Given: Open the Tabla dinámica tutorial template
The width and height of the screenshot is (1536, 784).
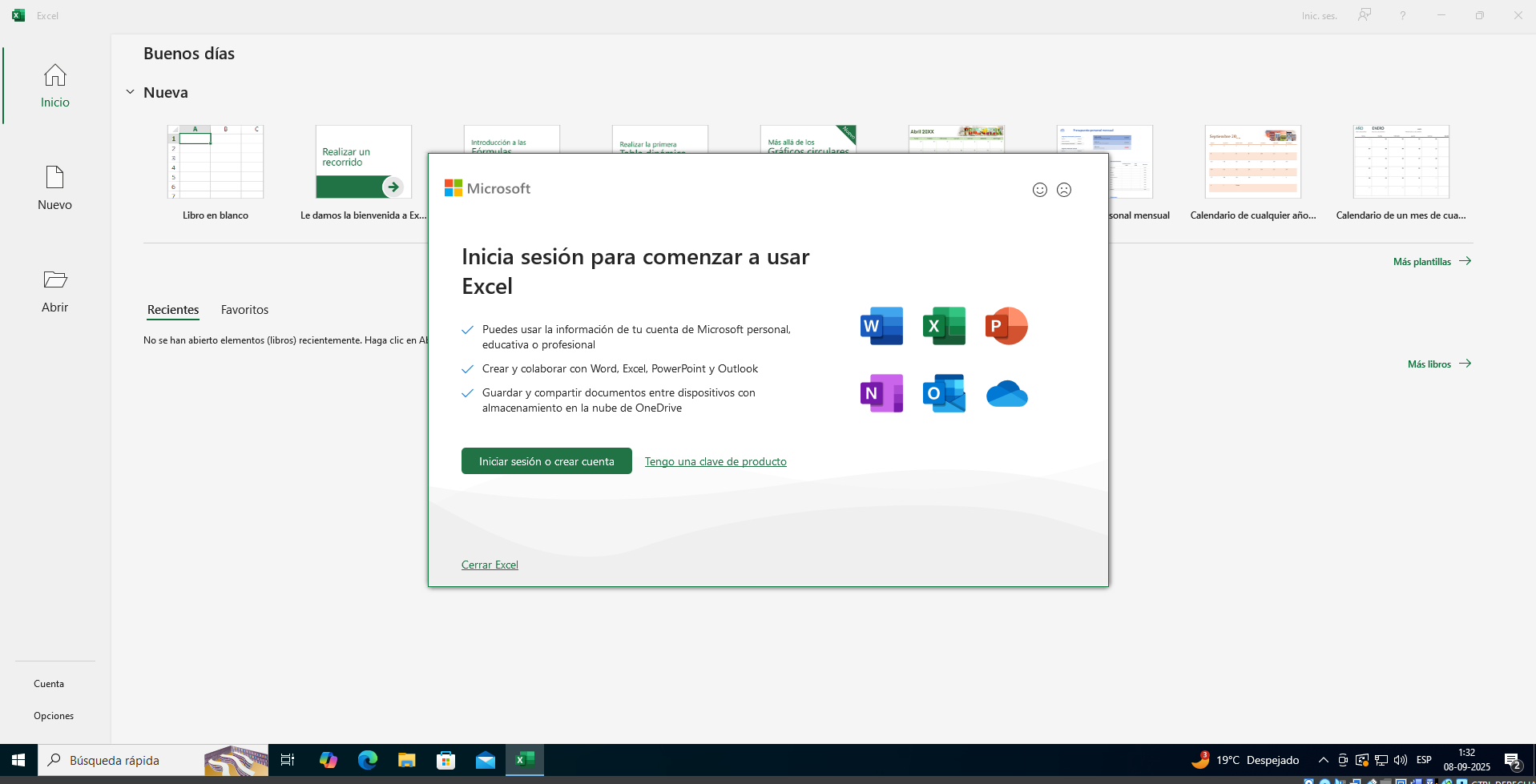Looking at the screenshot, I should tap(660, 139).
